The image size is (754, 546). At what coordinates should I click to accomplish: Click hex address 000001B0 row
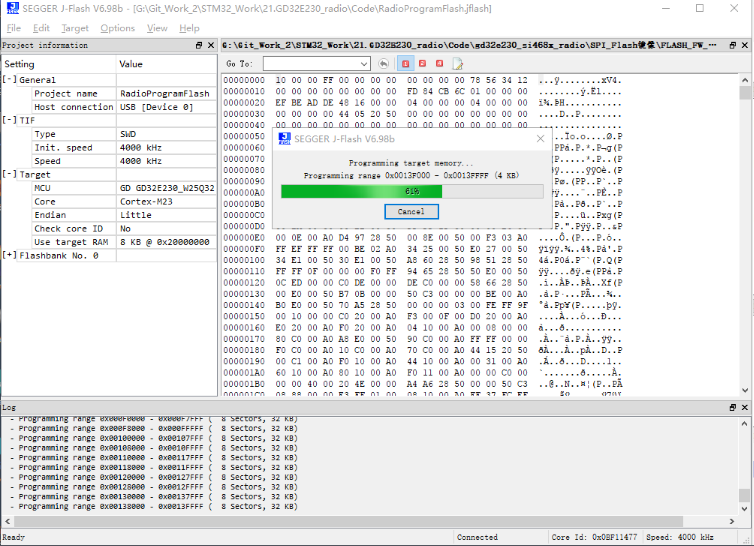tap(423, 384)
